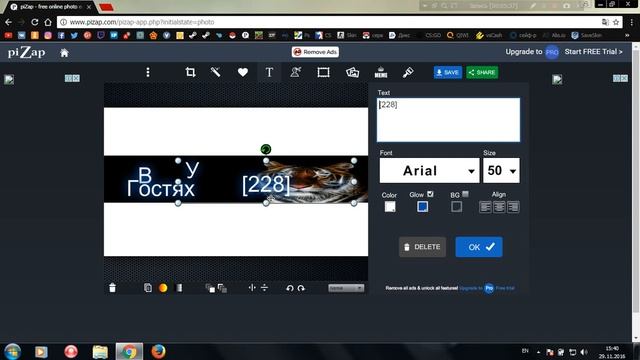Align text to the right
Image resolution: width=640 pixels, height=360 pixels.
coord(513,207)
